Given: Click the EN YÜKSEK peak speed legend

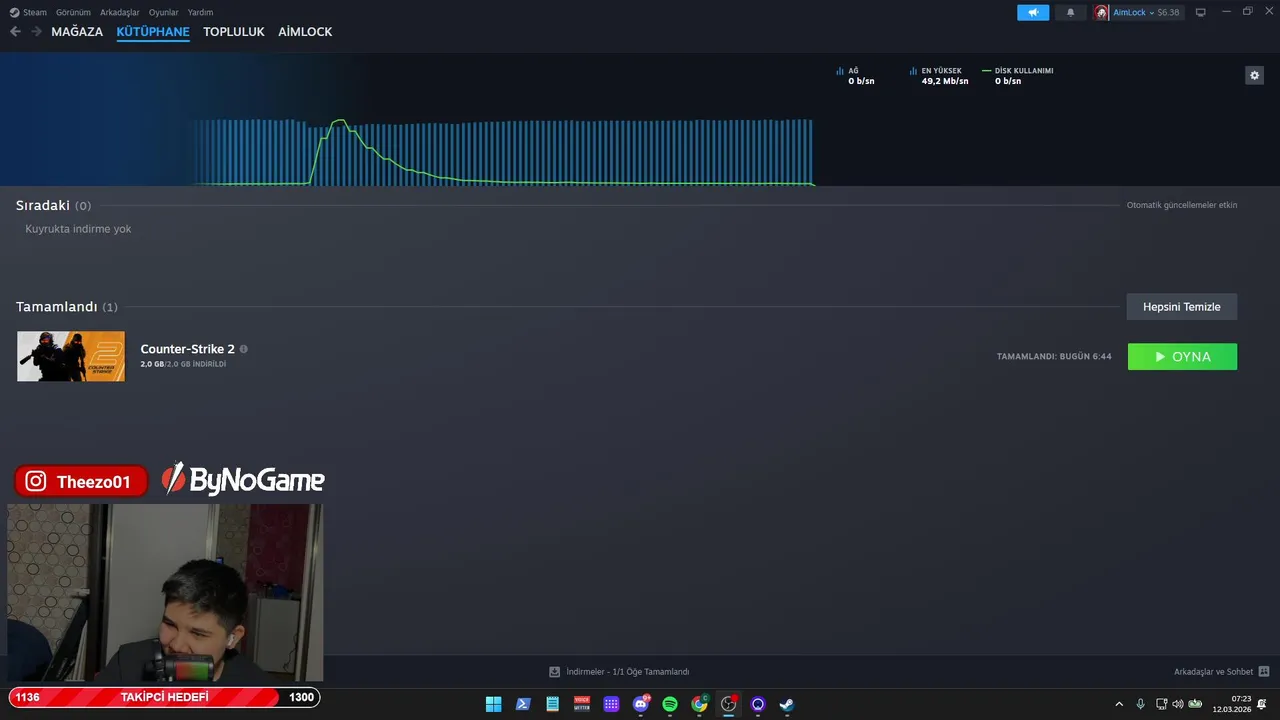Looking at the screenshot, I should tap(939, 76).
